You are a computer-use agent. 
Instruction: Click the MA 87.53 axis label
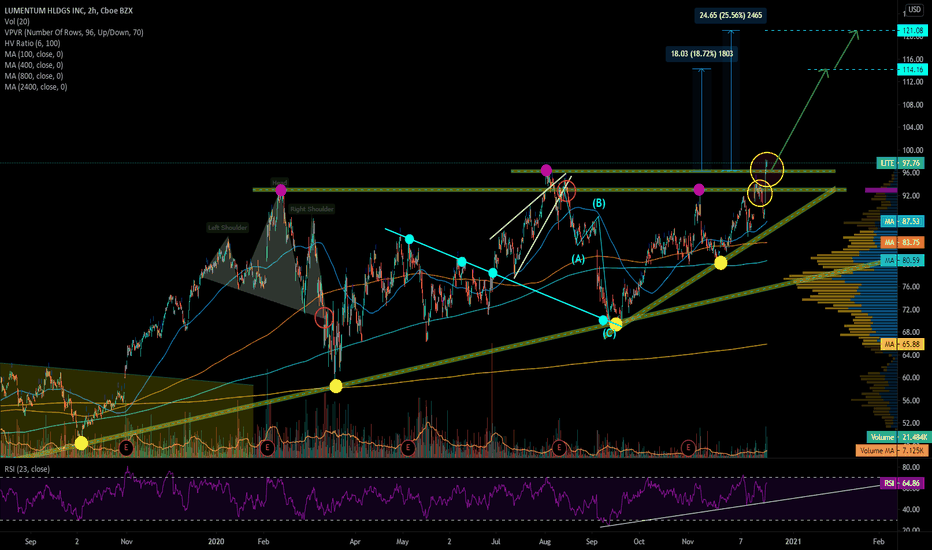(902, 221)
